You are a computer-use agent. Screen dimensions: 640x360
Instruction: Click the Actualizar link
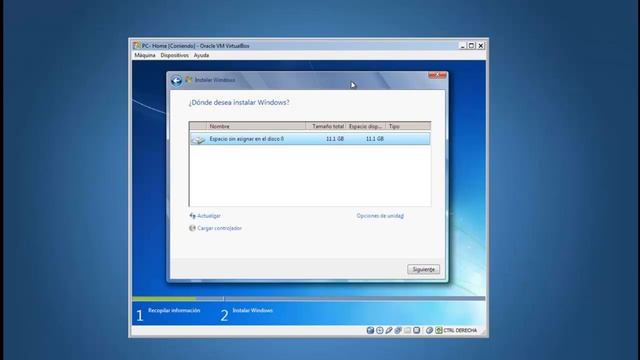pyautogui.click(x=209, y=216)
